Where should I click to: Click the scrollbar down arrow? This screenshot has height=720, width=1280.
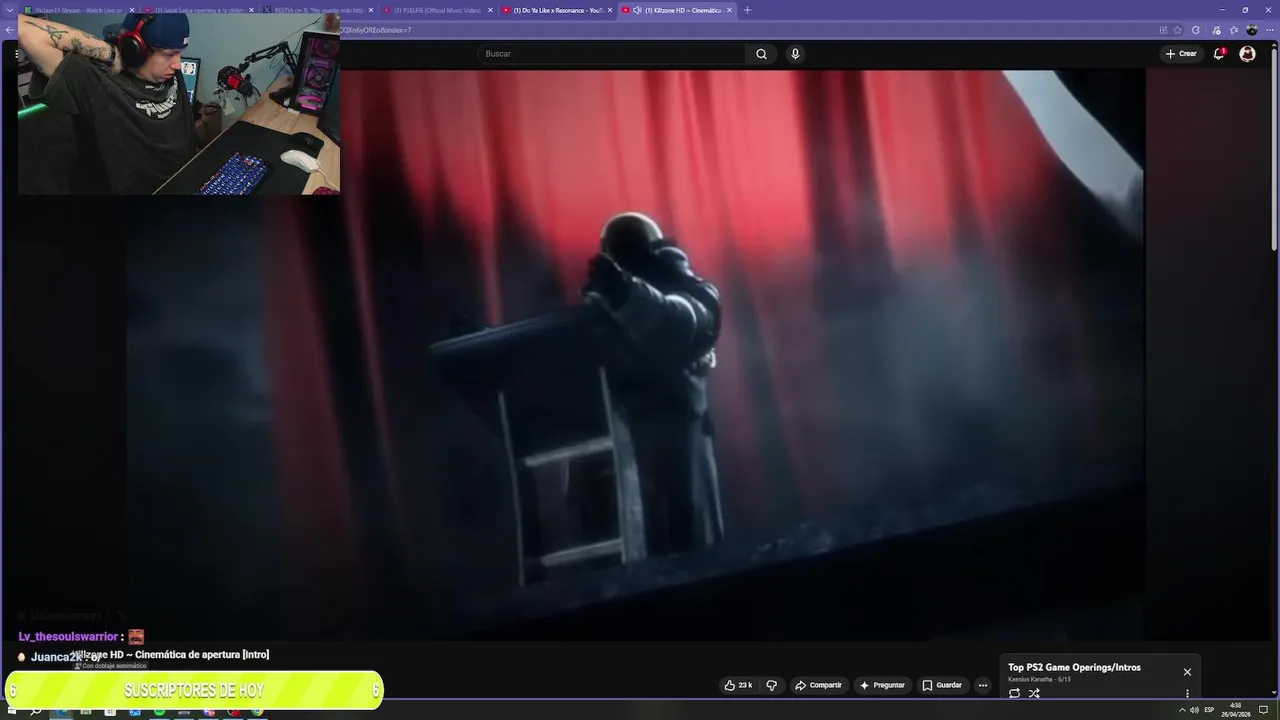[x=1274, y=692]
